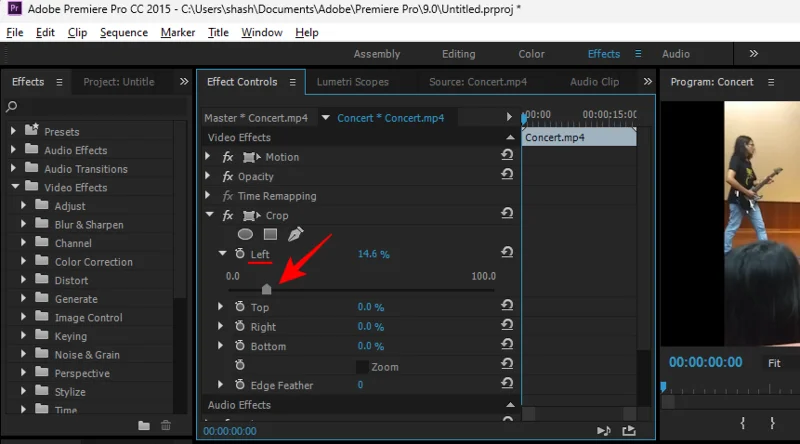Reset the Motion effect

(x=507, y=157)
